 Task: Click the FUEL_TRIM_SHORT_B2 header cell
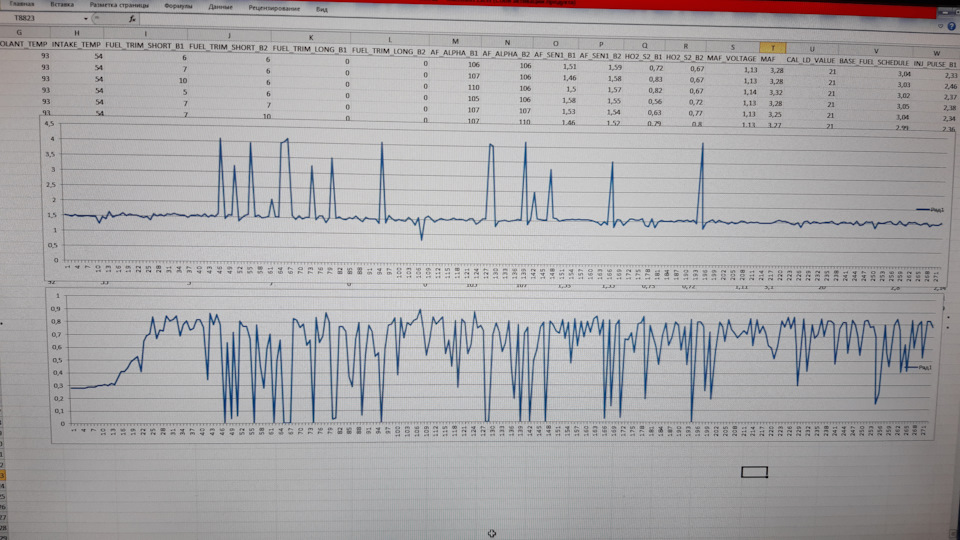point(228,47)
